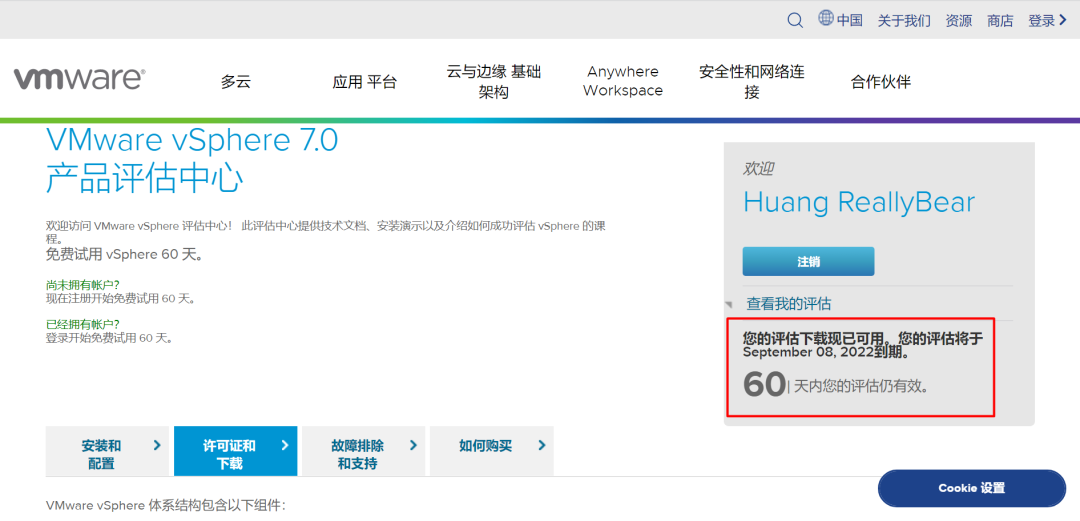Click the 天内您的评估仍有效 text

point(861,386)
